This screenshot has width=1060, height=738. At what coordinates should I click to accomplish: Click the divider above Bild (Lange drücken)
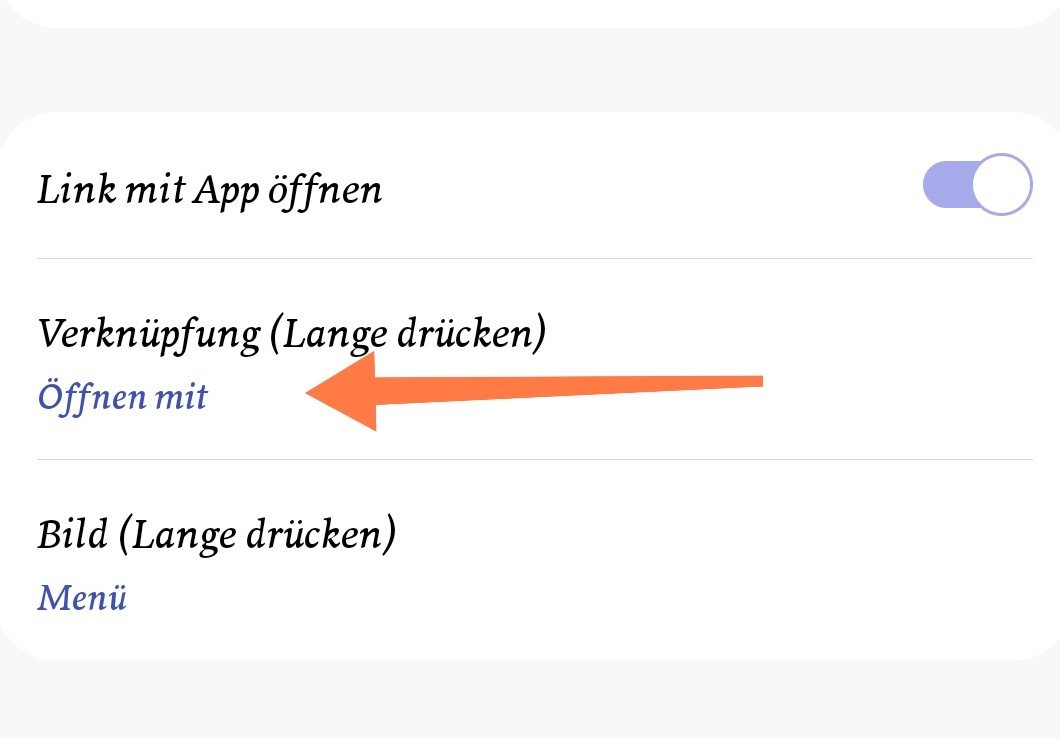(535, 460)
